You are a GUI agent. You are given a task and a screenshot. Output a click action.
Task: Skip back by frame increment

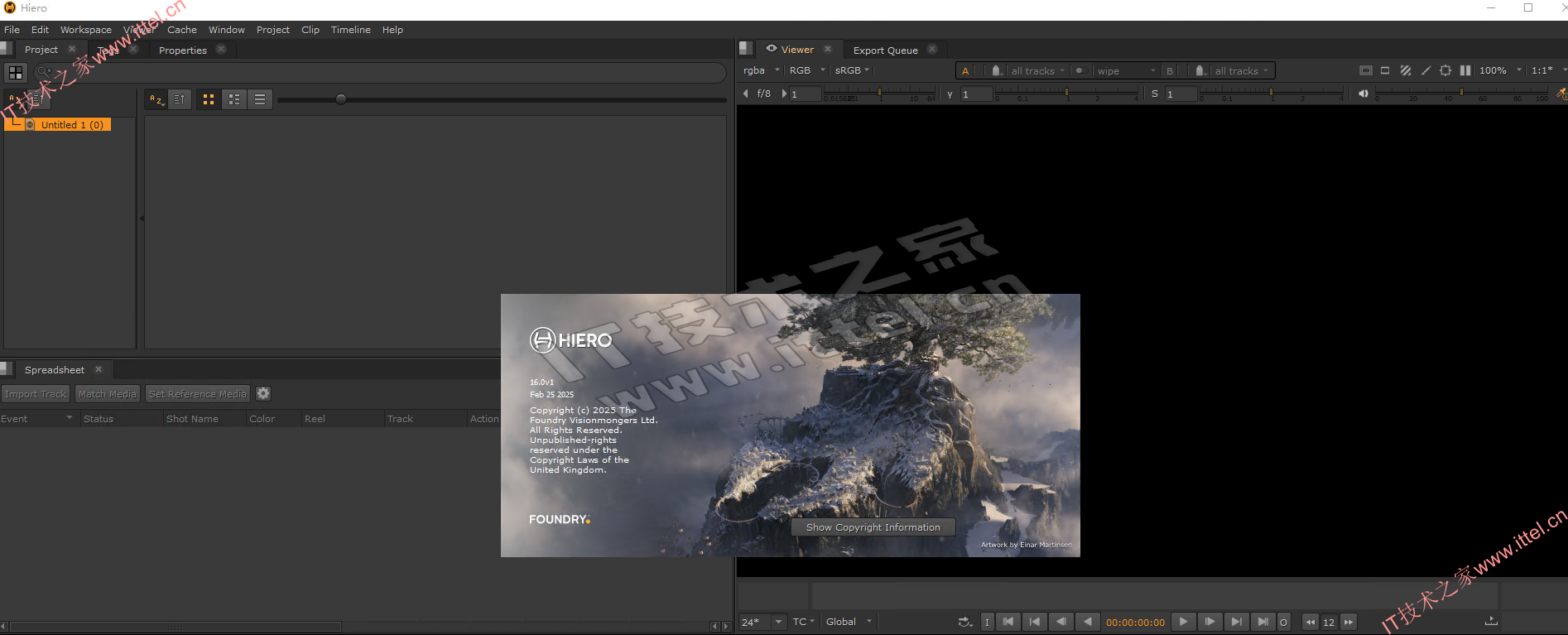click(x=1310, y=622)
